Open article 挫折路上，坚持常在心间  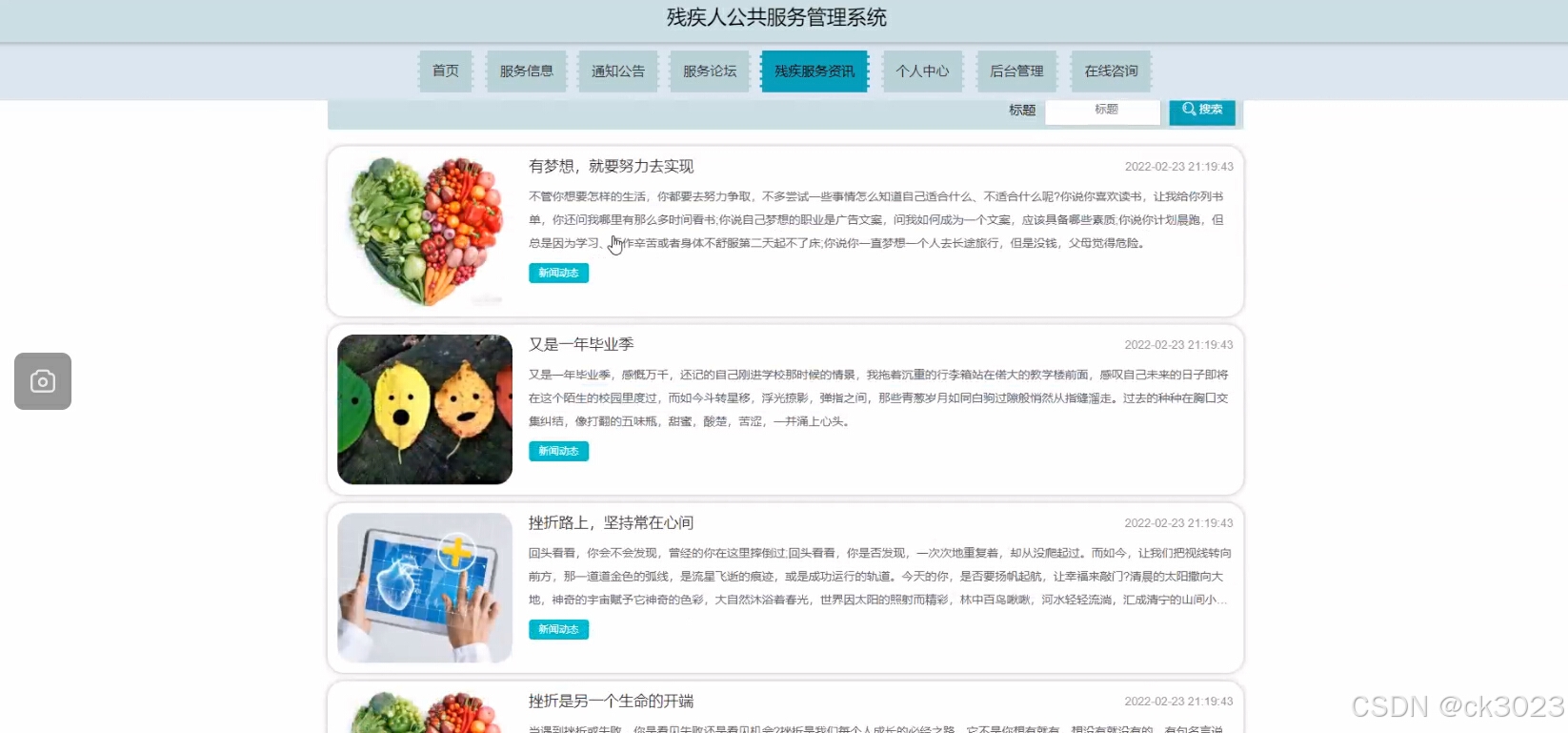612,522
